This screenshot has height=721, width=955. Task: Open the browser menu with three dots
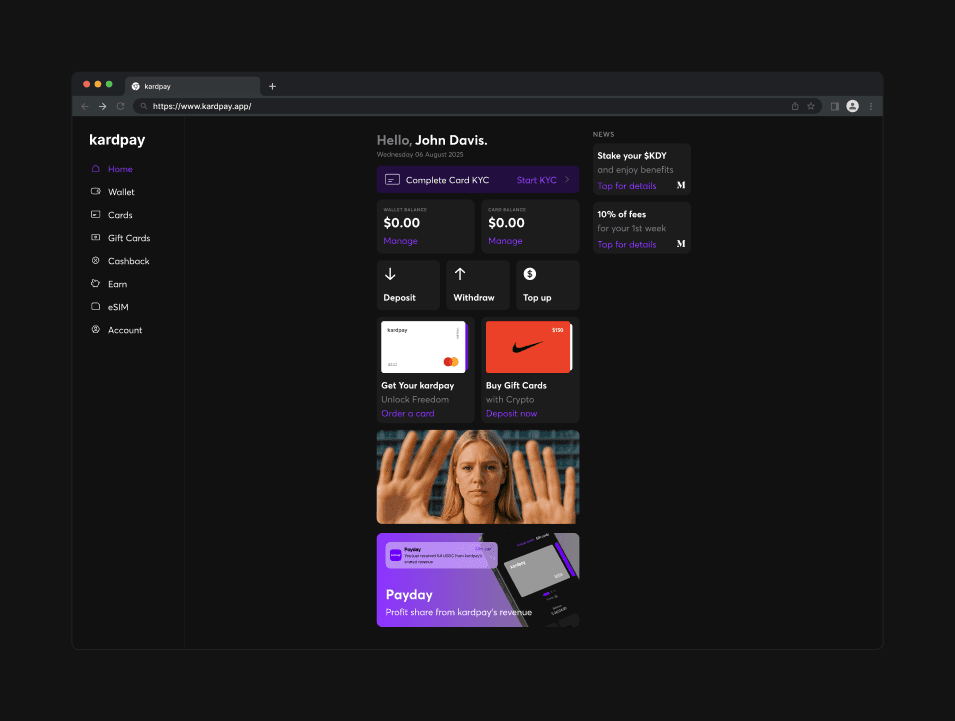(x=870, y=106)
